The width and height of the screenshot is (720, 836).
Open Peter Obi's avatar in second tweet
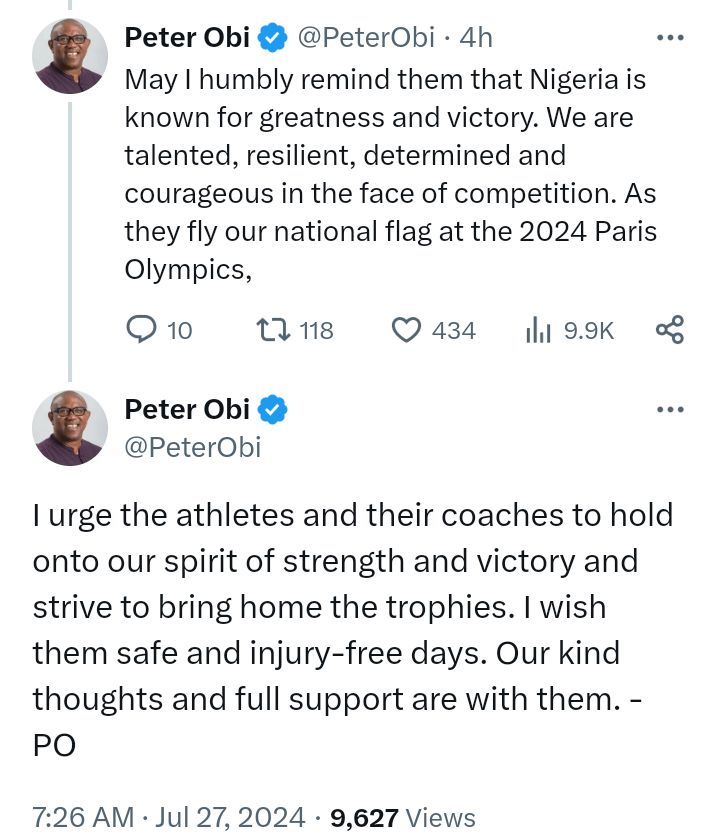pos(70,427)
